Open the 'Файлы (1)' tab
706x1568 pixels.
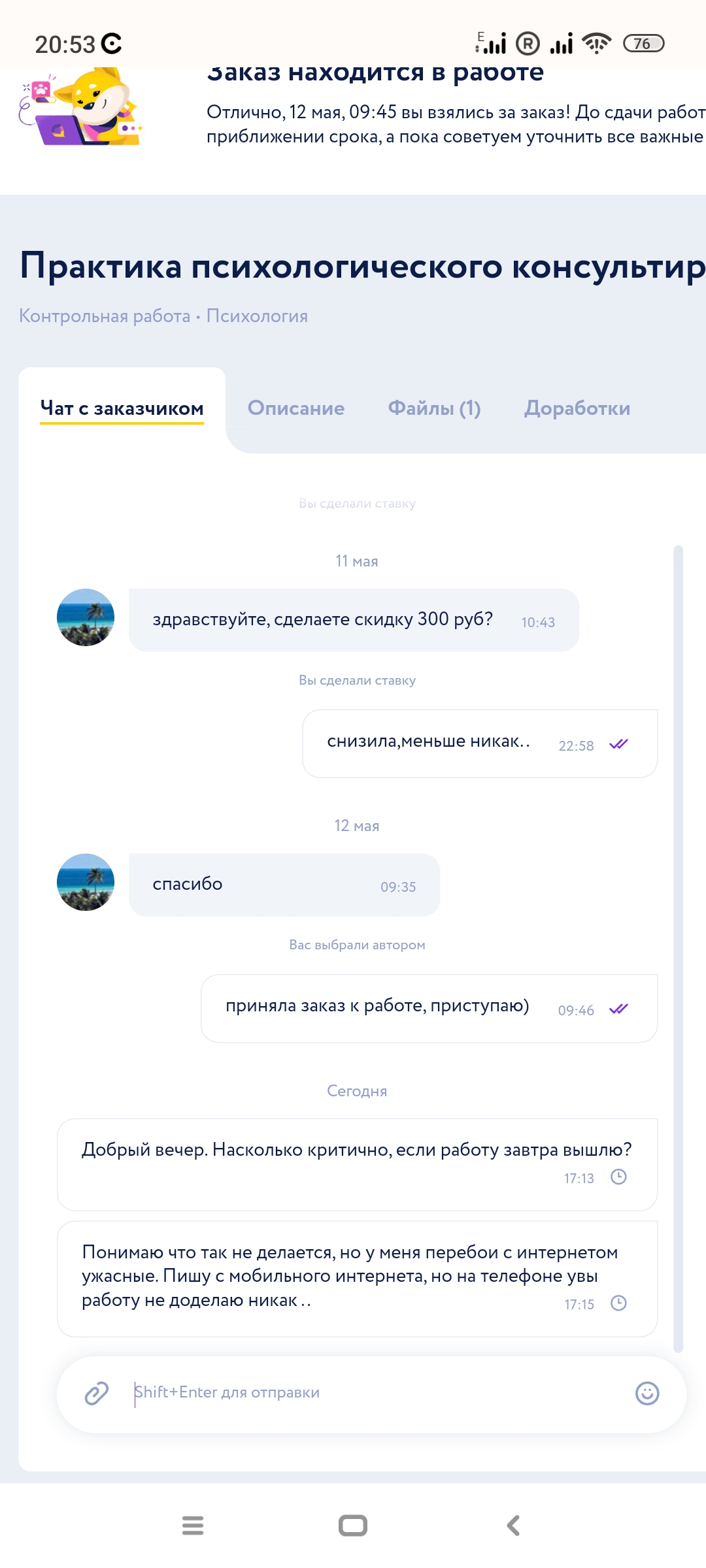[434, 408]
